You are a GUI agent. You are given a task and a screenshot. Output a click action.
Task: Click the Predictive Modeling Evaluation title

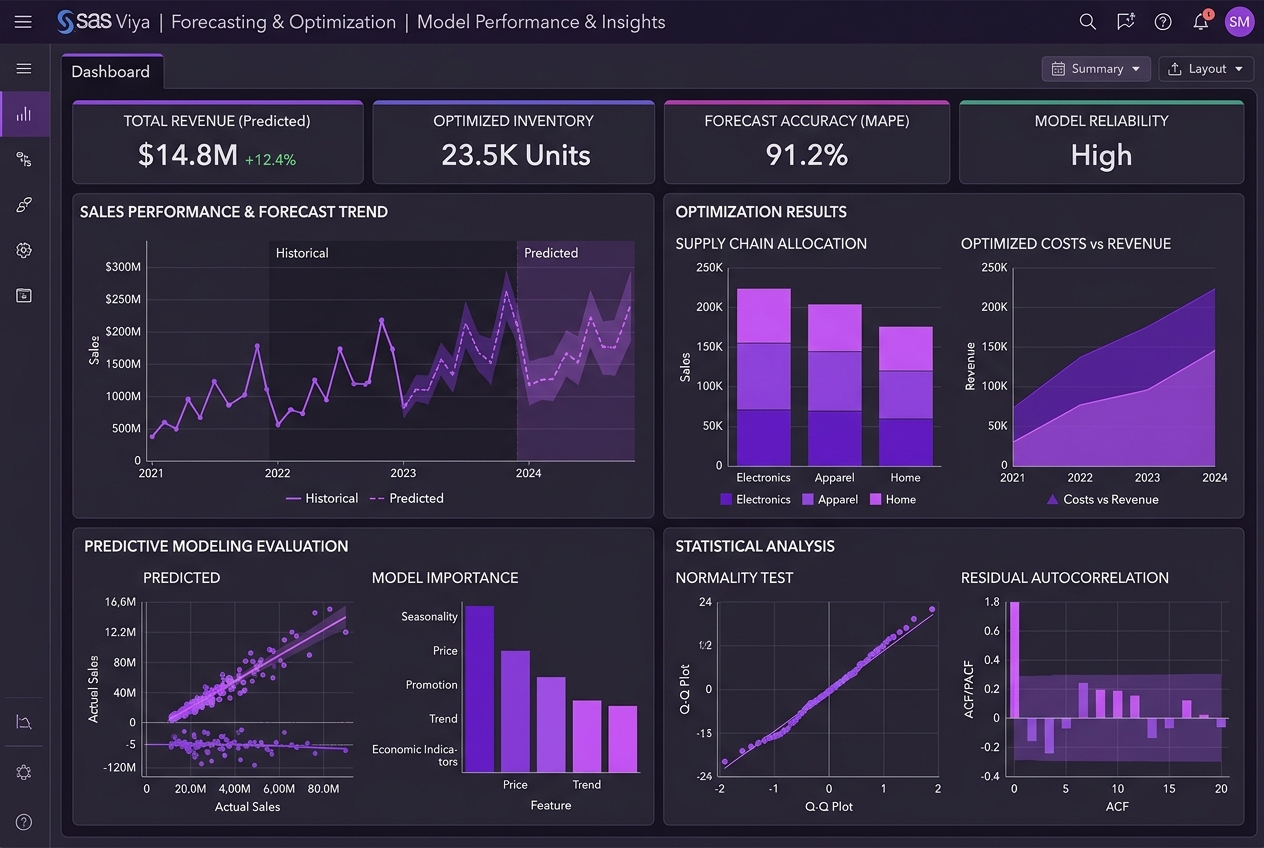pyautogui.click(x=216, y=546)
